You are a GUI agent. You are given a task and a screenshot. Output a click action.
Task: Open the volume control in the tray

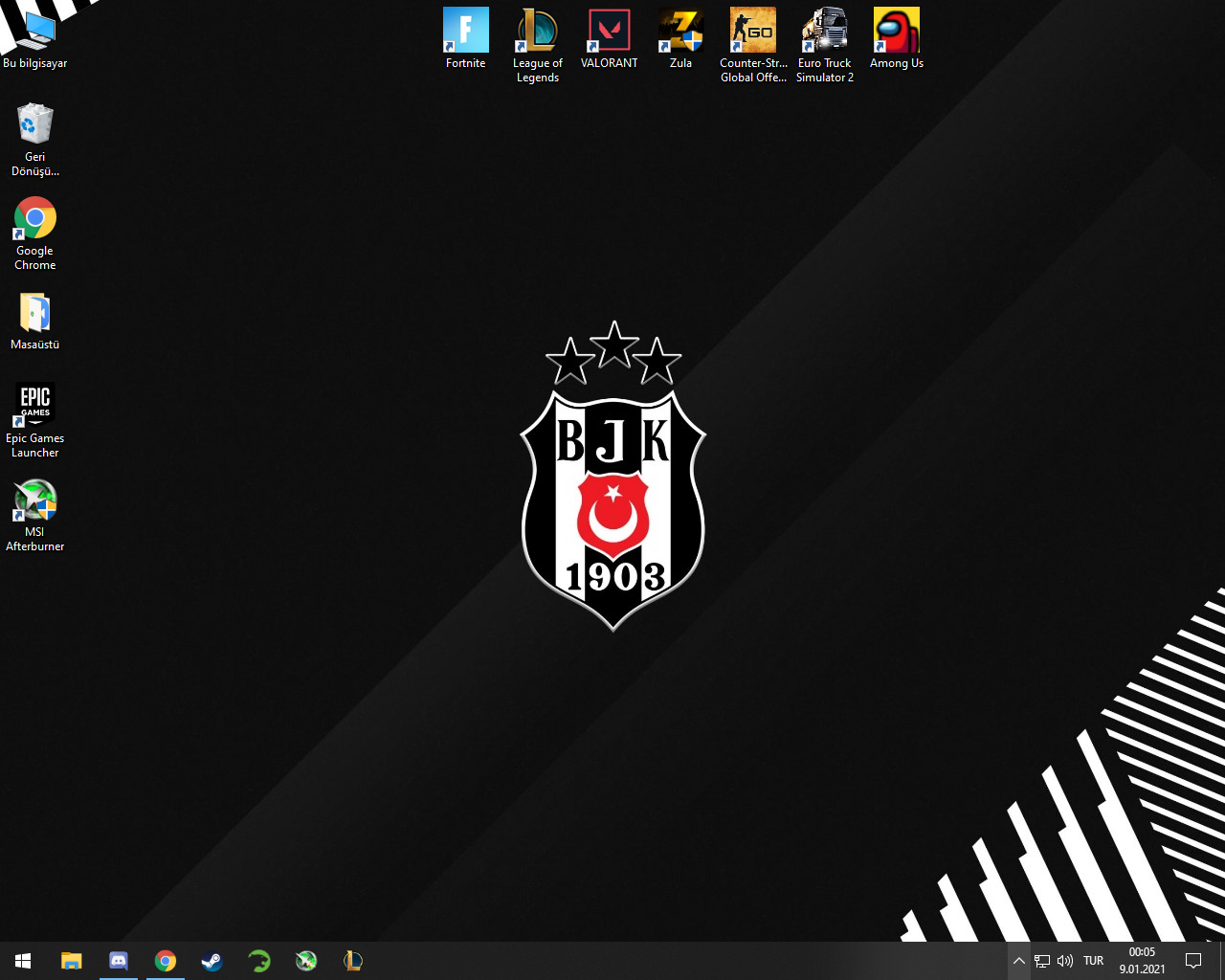tap(1065, 961)
